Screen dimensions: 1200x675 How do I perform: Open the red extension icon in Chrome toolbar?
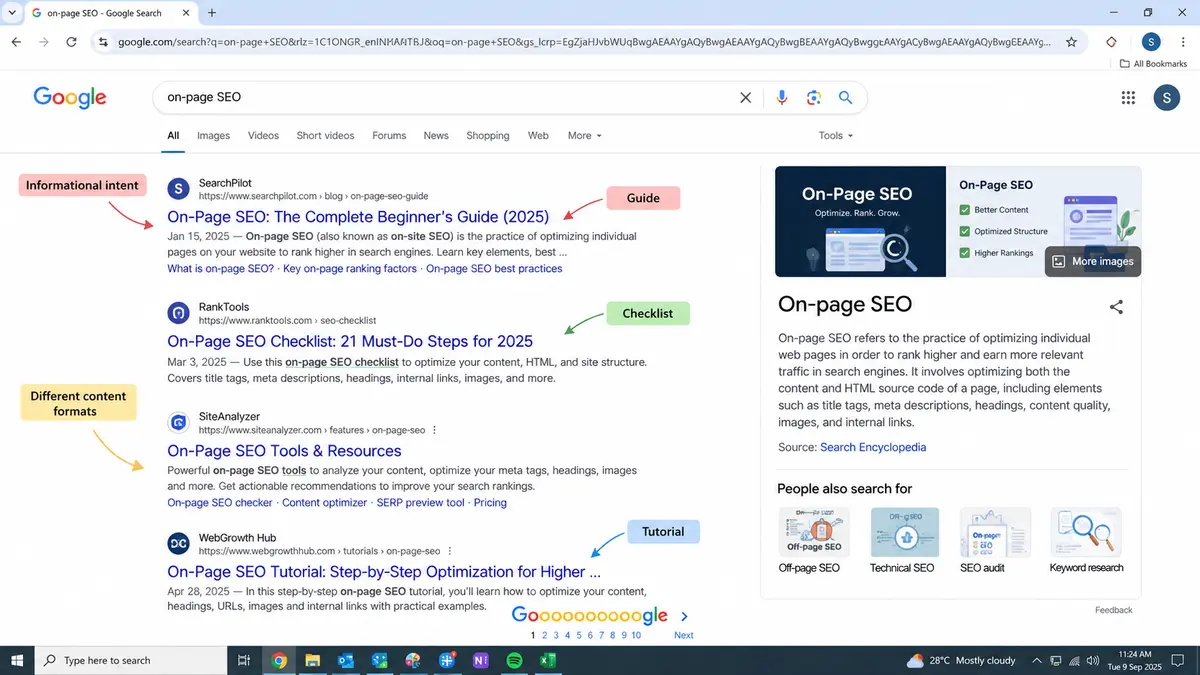tap(1111, 42)
